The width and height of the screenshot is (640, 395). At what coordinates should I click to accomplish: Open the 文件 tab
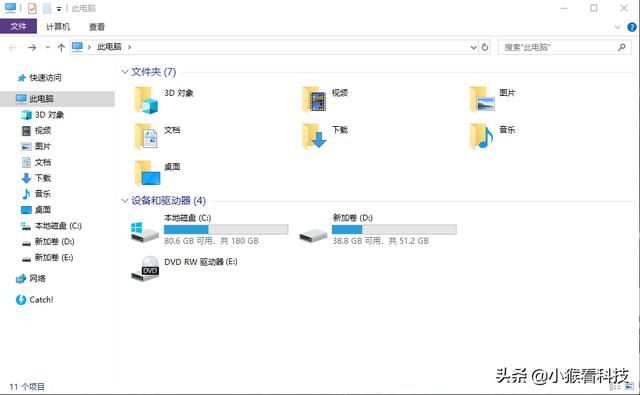pos(18,27)
